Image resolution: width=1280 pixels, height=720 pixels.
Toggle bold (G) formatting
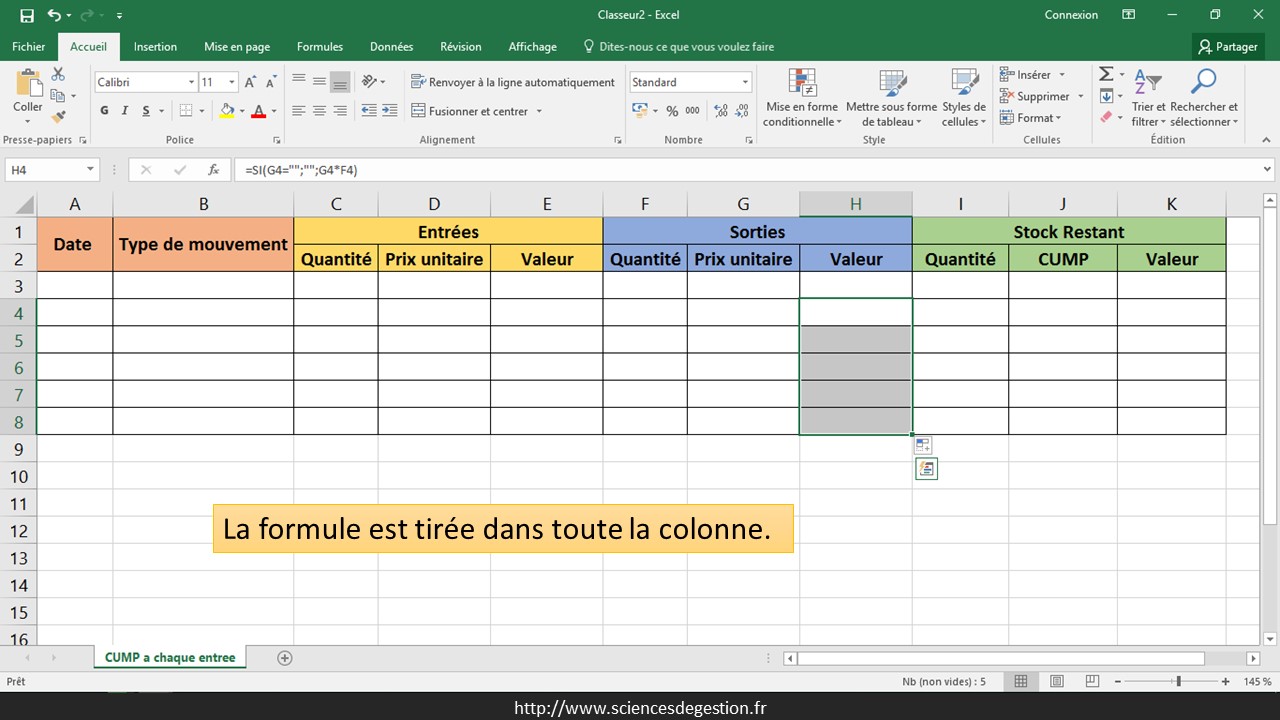[x=105, y=111]
